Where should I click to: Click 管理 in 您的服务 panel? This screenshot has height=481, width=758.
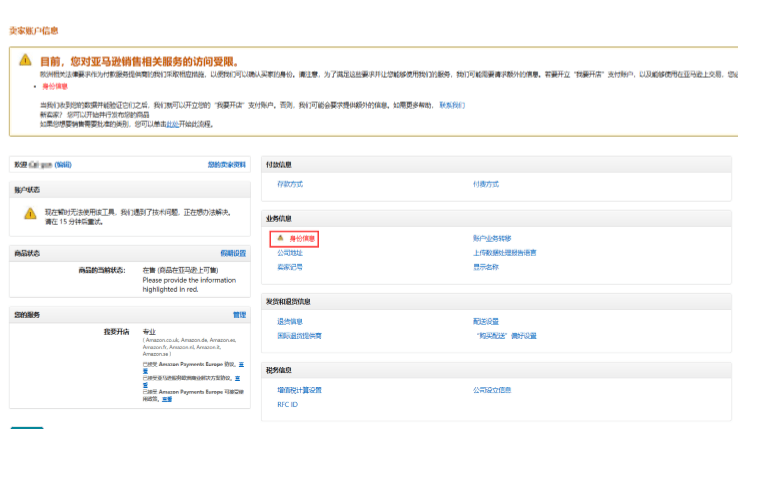[239, 315]
